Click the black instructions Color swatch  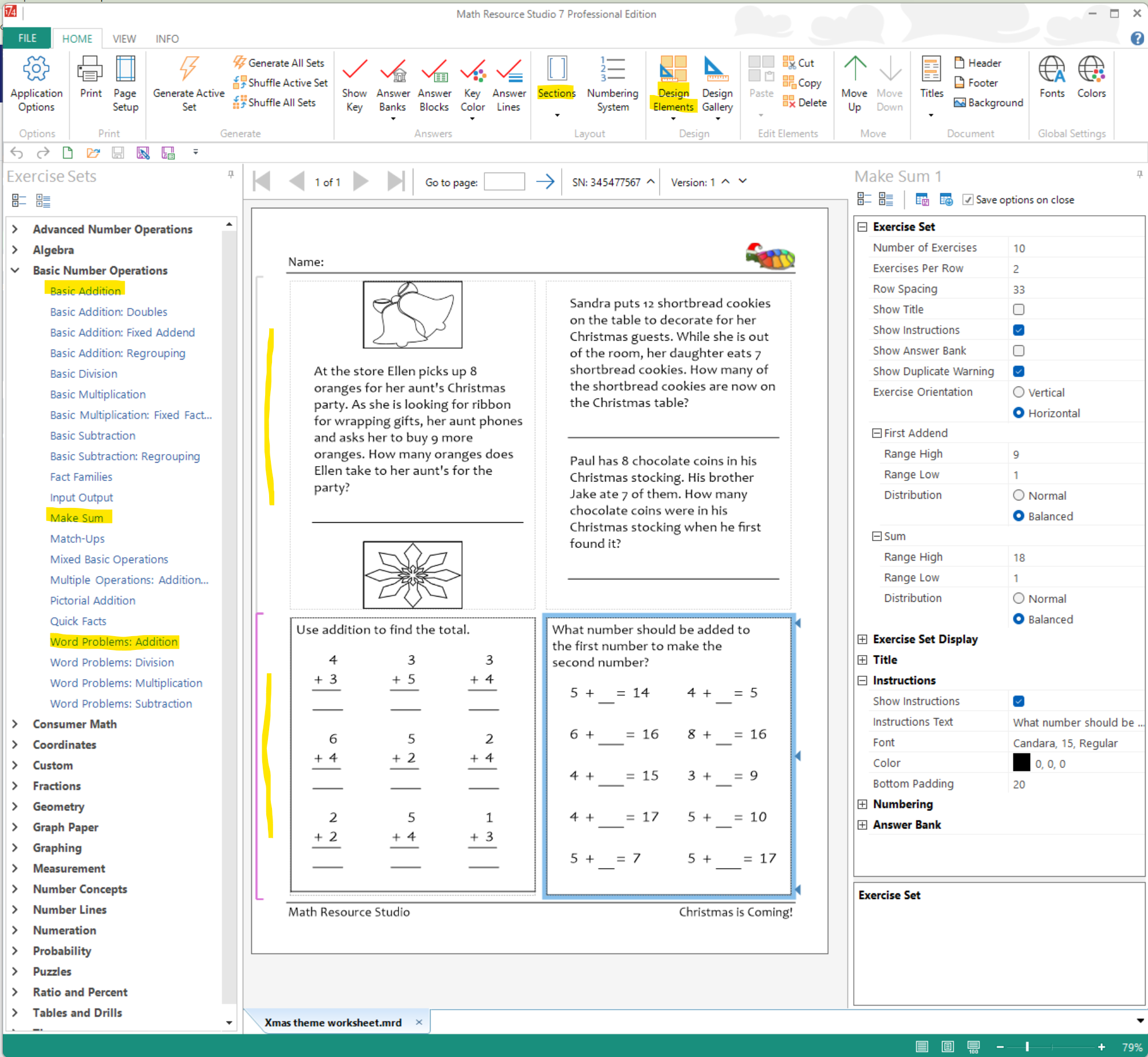pyautogui.click(x=1021, y=763)
